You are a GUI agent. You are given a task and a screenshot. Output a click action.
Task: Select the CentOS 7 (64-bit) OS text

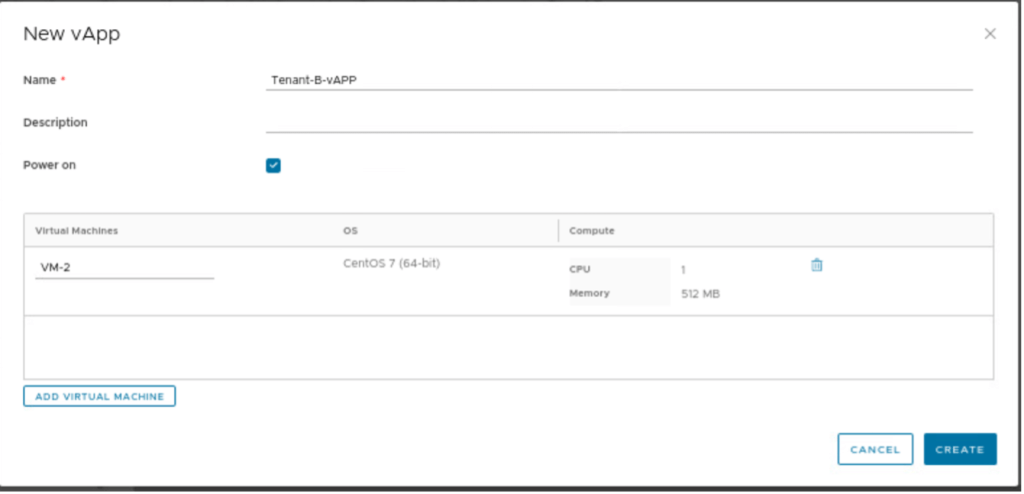tap(391, 264)
